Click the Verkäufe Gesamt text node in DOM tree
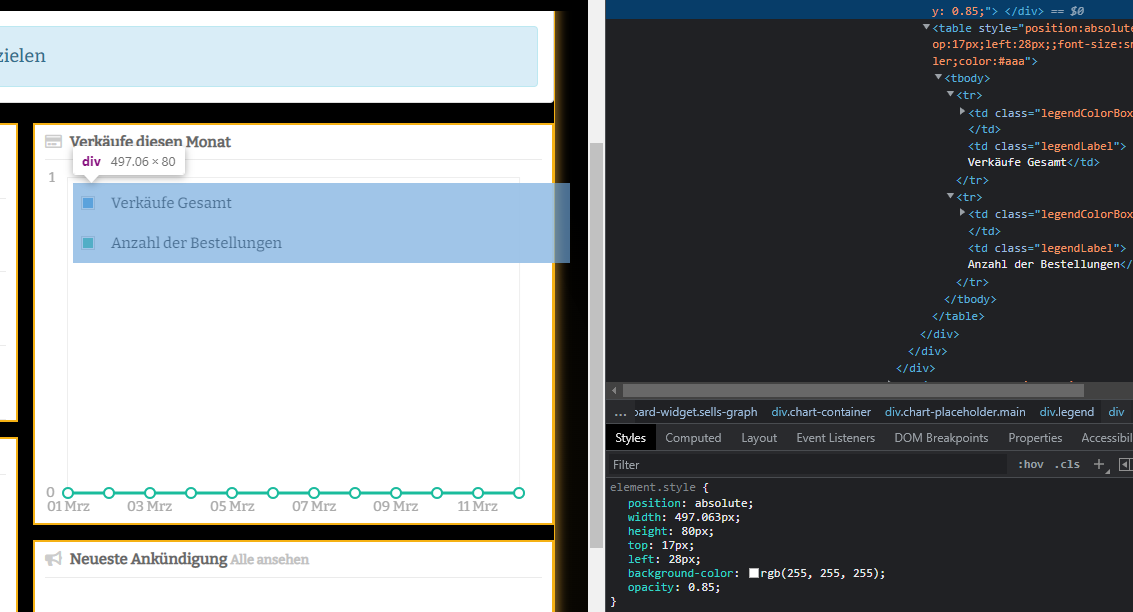 (x=1017, y=163)
